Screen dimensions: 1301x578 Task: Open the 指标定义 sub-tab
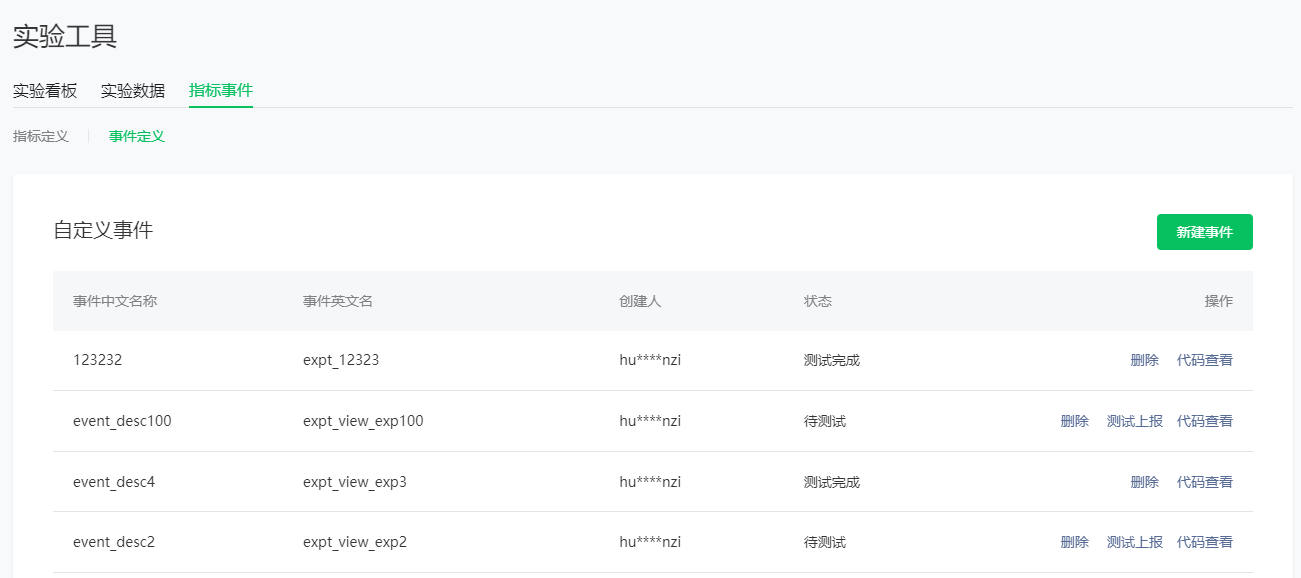click(41, 136)
